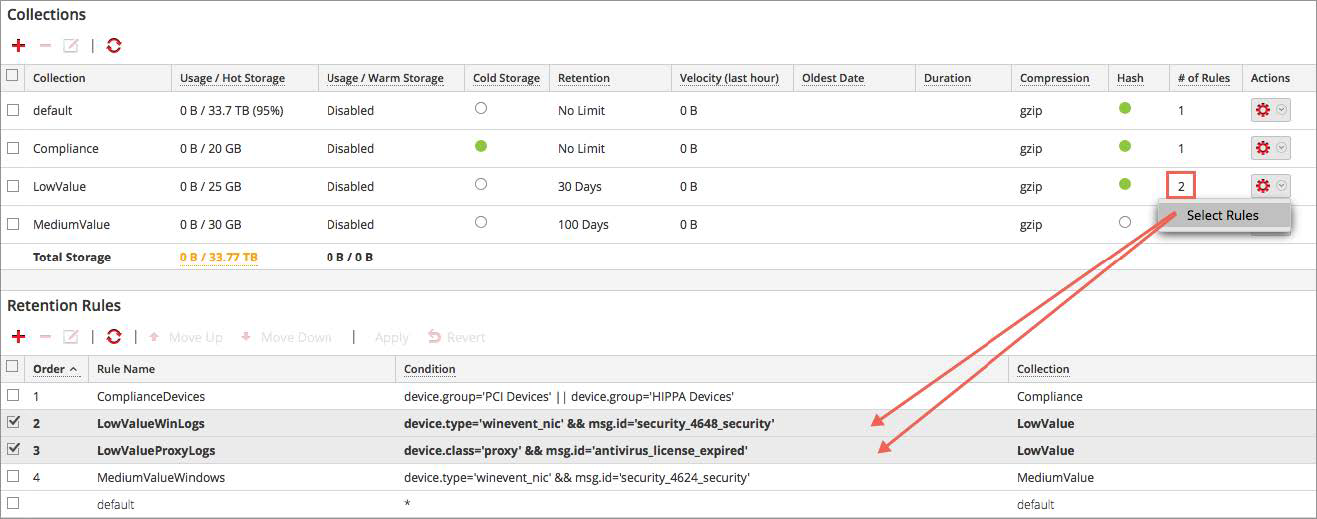1317x519 pixels.
Task: Click gear actions icon for Compliance collection
Action: [x=1262, y=148]
